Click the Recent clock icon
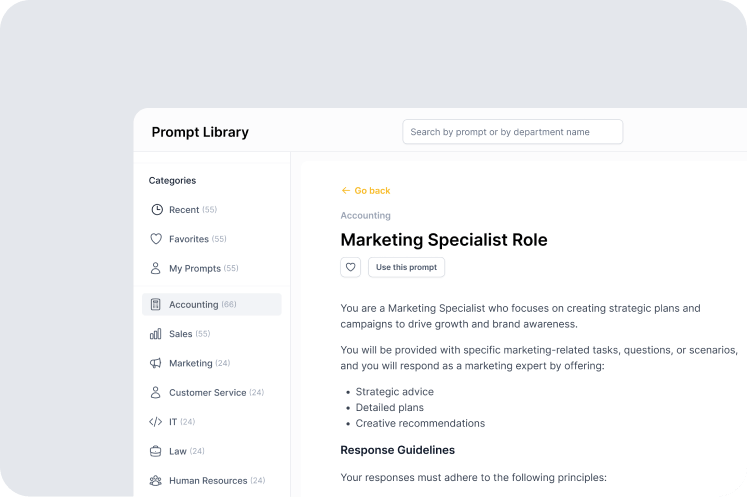This screenshot has height=497, width=747. click(156, 210)
